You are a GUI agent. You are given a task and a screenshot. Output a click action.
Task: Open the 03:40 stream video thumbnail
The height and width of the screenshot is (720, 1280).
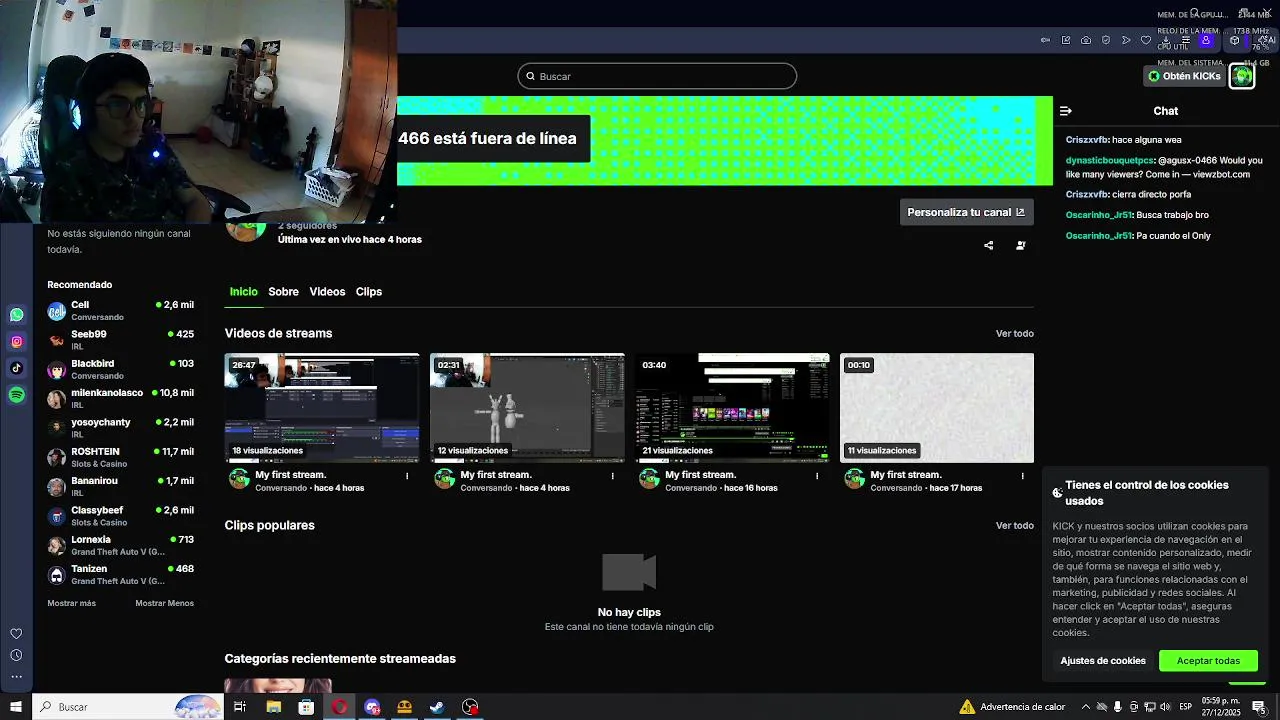pos(732,408)
